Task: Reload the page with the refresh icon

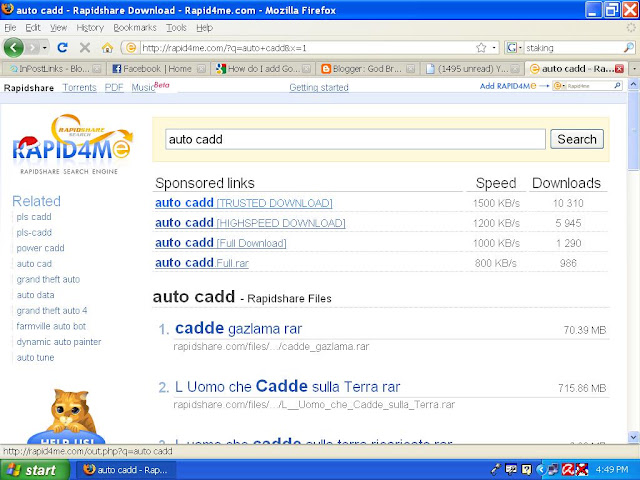Action: pos(62,48)
